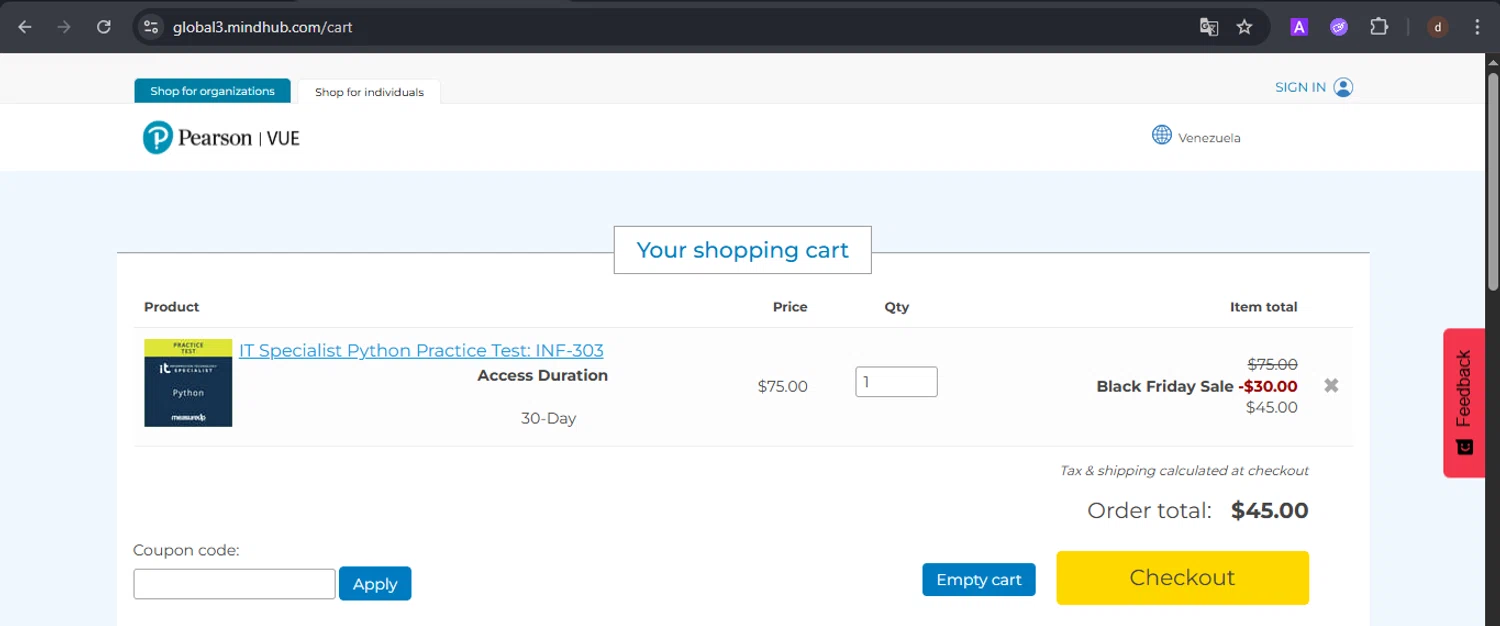The width and height of the screenshot is (1500, 626).
Task: Select the Shop for individuals tab
Action: 369,92
